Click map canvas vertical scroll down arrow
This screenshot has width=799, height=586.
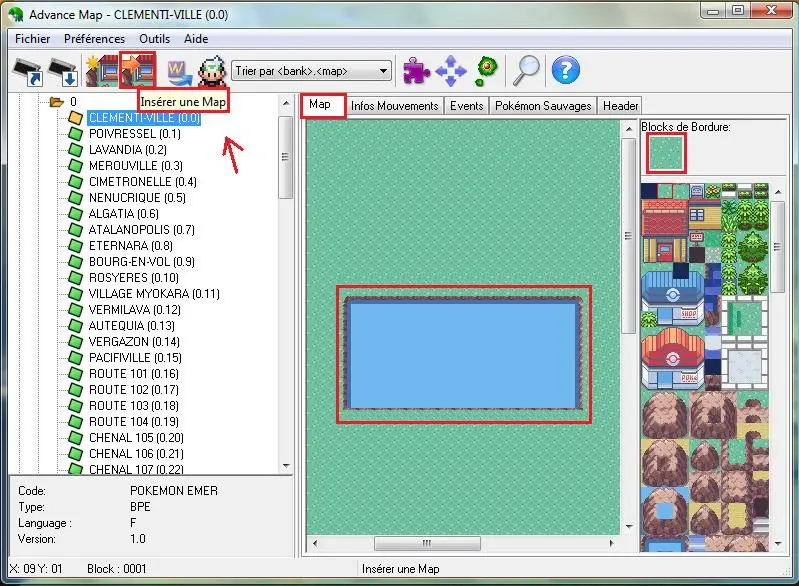[x=629, y=526]
